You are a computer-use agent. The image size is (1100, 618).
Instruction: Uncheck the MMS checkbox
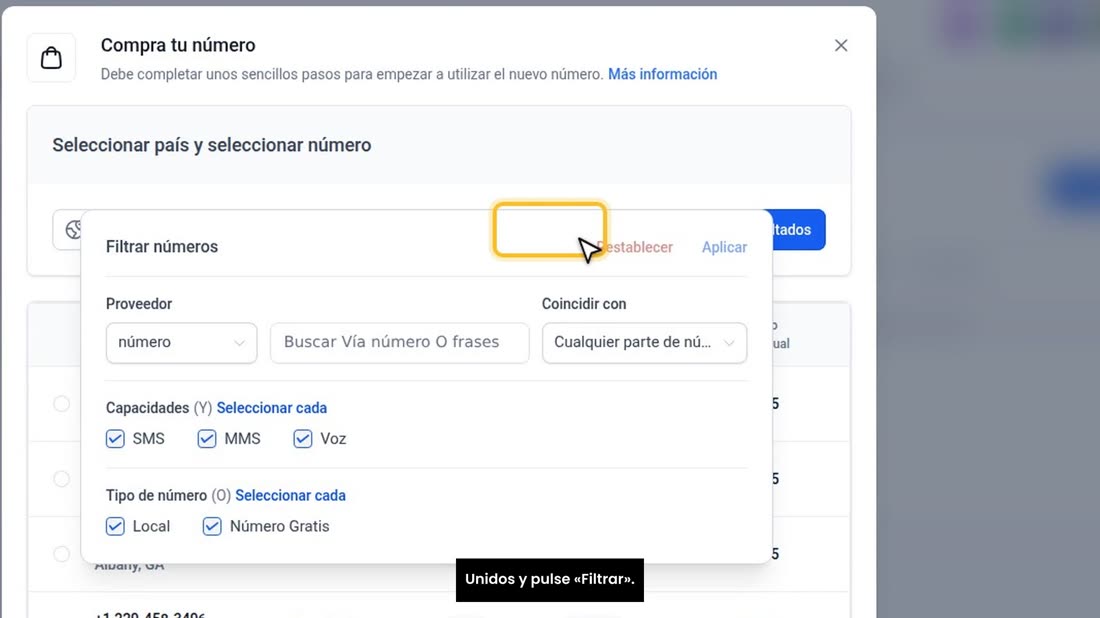[206, 438]
